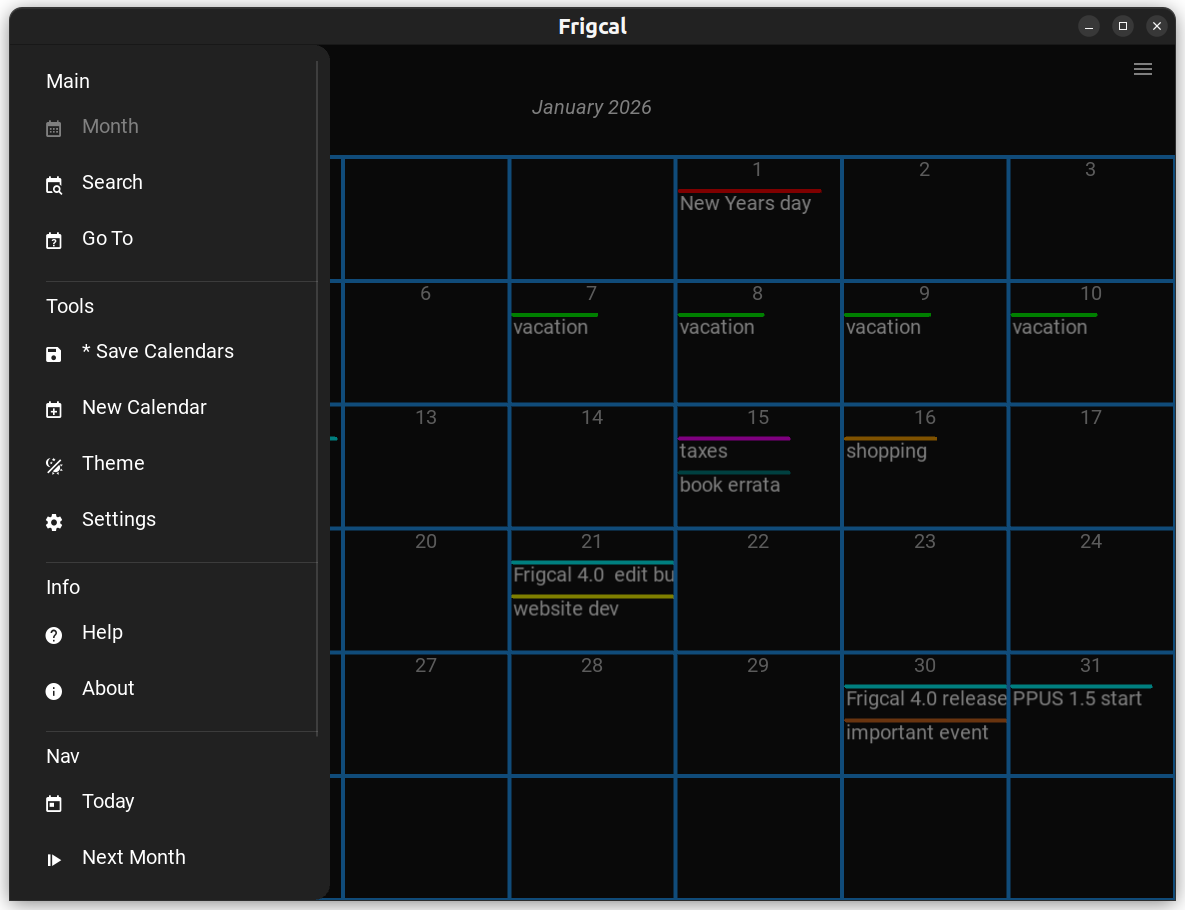
Task: Open the taxes event on the 15th
Action: point(704,451)
